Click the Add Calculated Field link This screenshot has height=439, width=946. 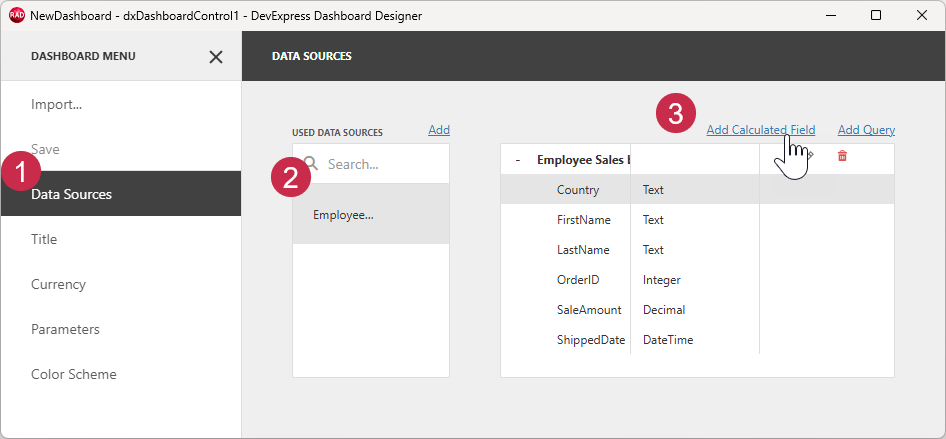761,130
